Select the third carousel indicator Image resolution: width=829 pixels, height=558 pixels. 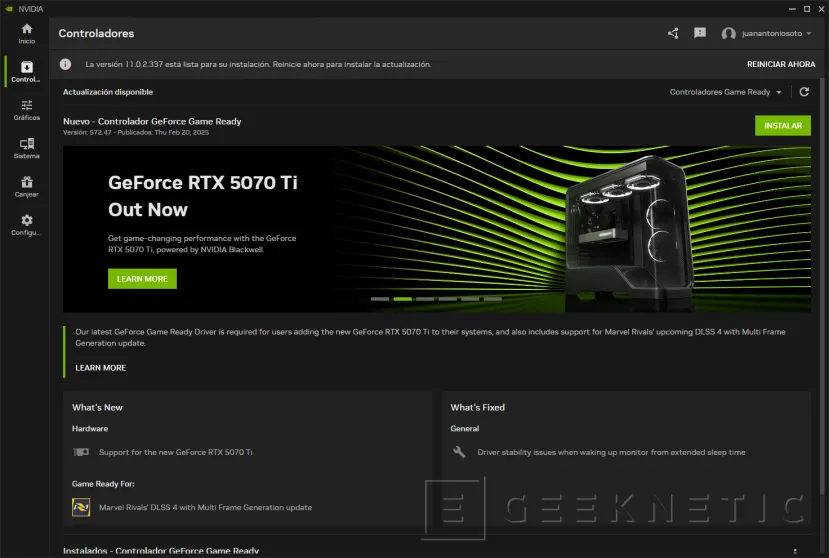pyautogui.click(x=425, y=299)
